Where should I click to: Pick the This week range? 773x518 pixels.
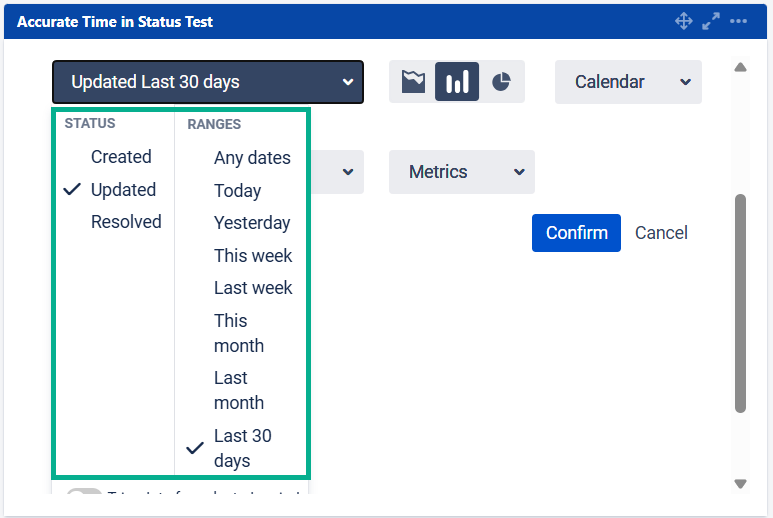pyautogui.click(x=253, y=255)
